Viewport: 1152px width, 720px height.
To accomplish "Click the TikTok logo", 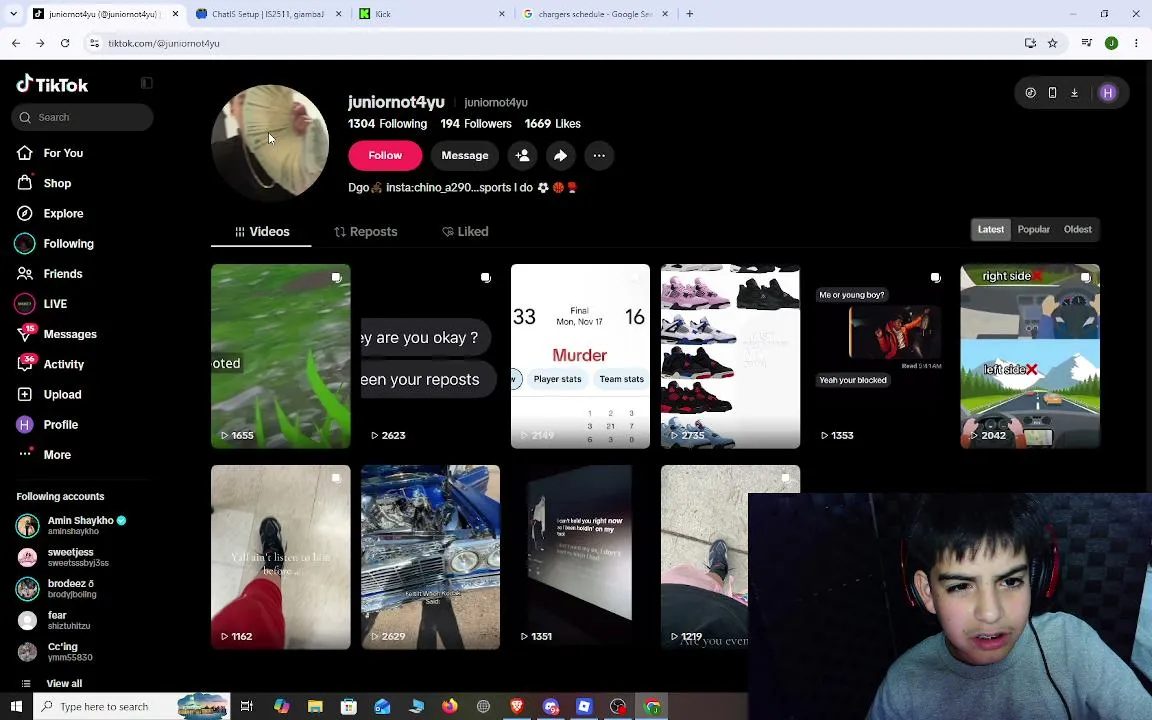I will point(52,84).
